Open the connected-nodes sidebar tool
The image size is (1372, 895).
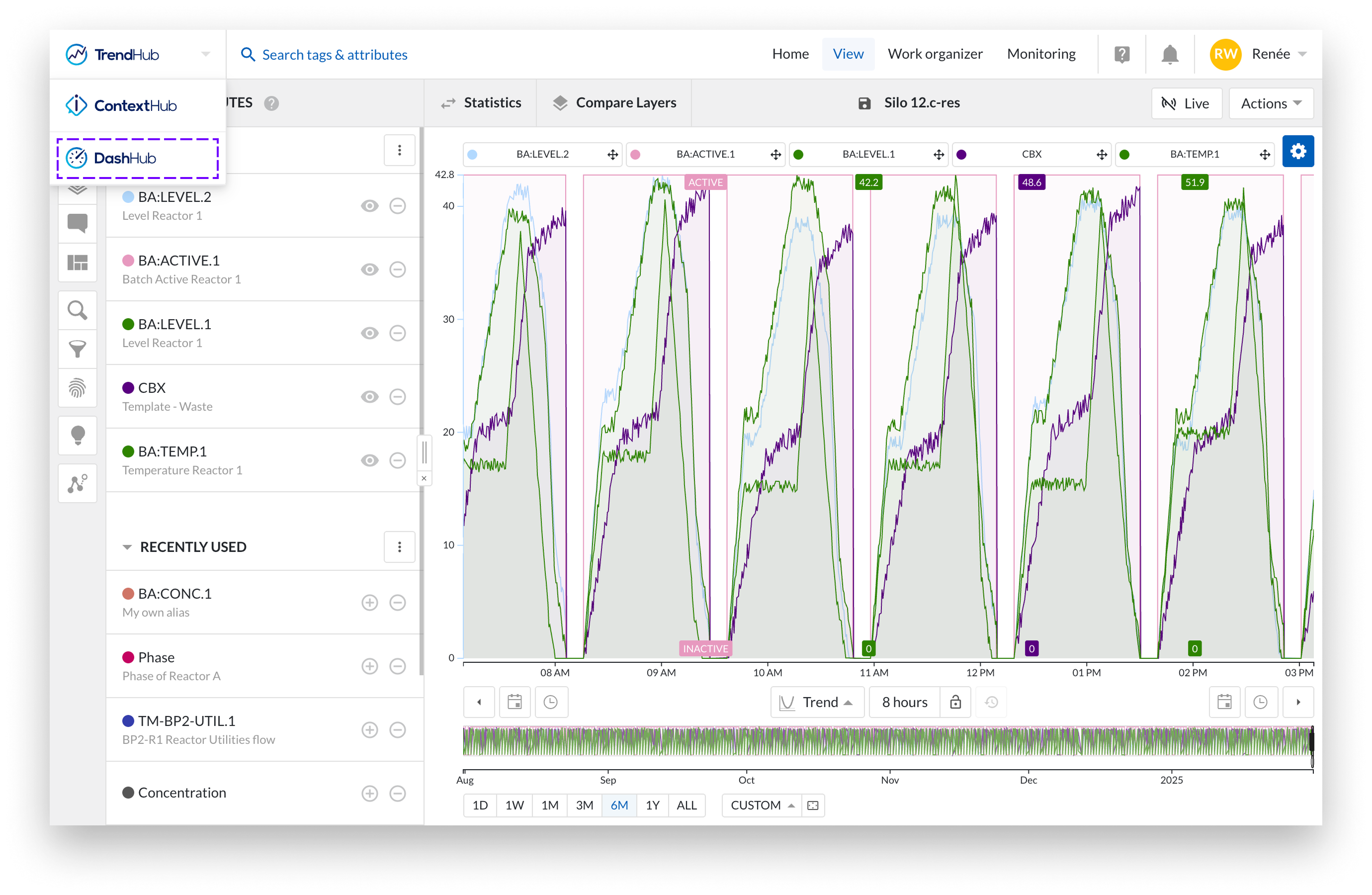77,483
